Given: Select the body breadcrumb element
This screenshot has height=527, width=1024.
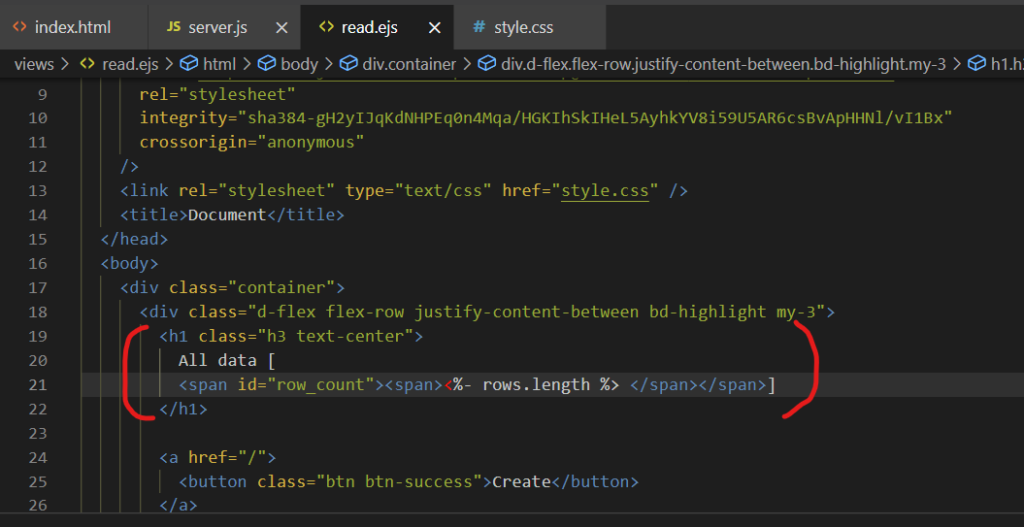Looking at the screenshot, I should pos(299,64).
